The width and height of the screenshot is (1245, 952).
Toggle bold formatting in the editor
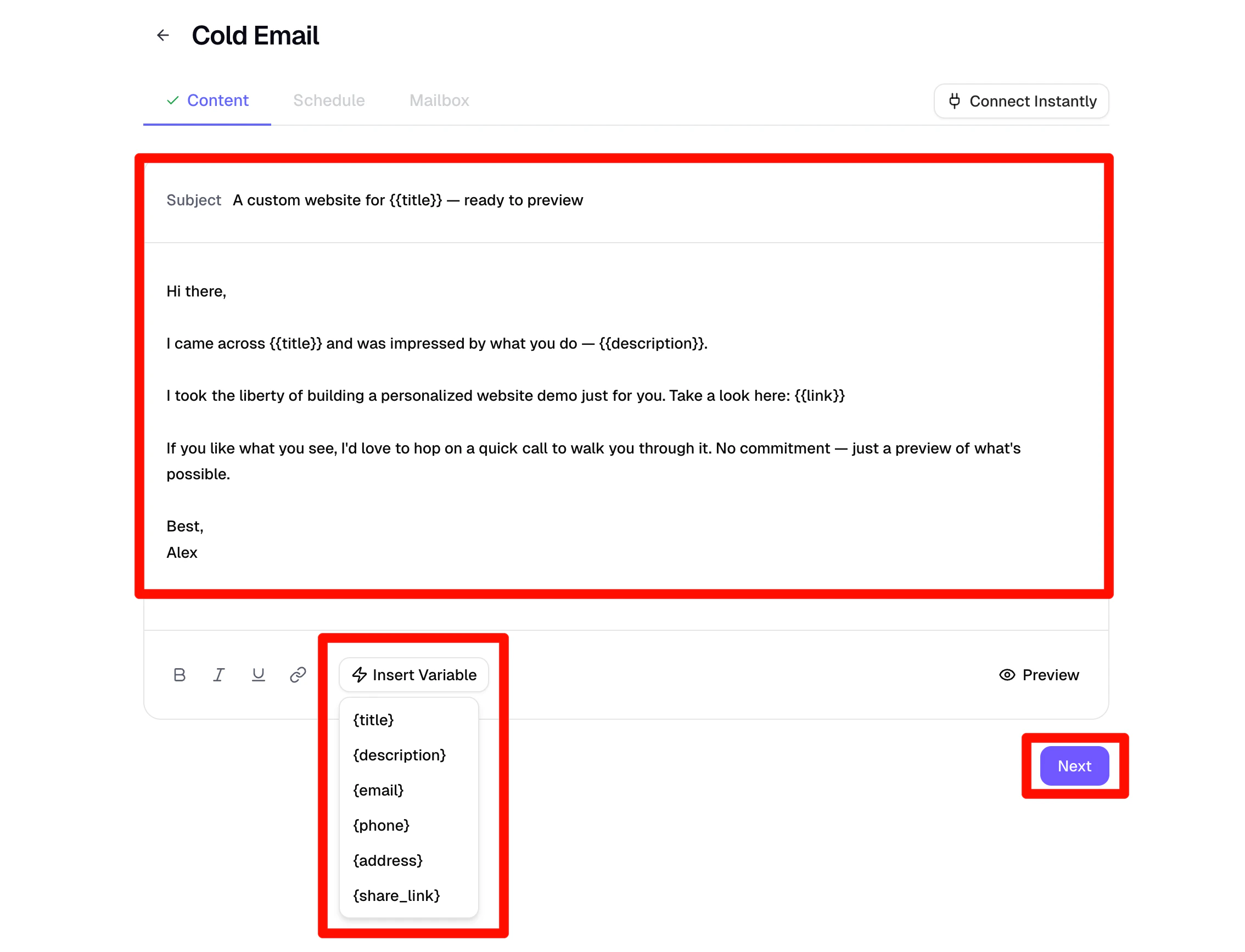pos(180,674)
